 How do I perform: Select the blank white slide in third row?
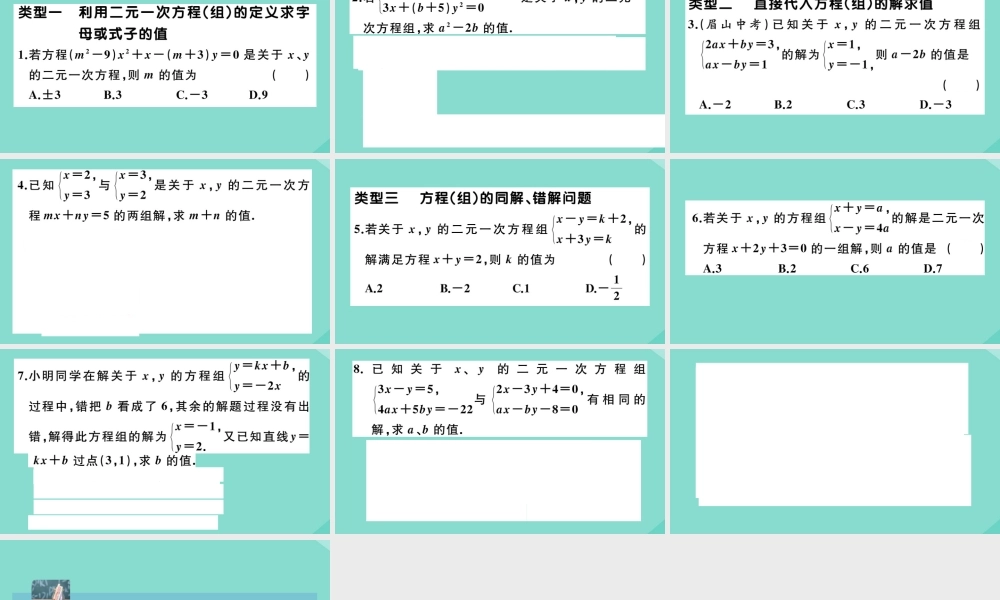835,441
